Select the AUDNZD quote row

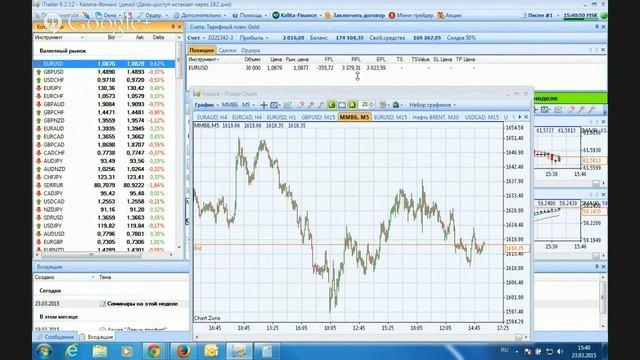(104, 169)
